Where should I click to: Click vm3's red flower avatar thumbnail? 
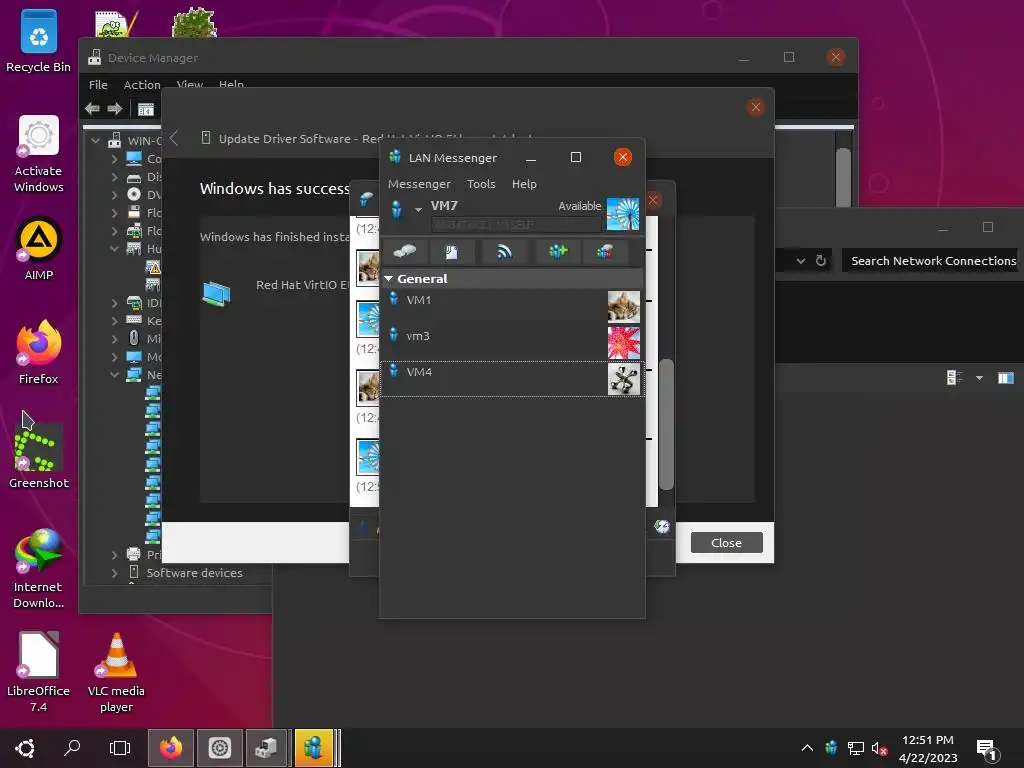(624, 343)
